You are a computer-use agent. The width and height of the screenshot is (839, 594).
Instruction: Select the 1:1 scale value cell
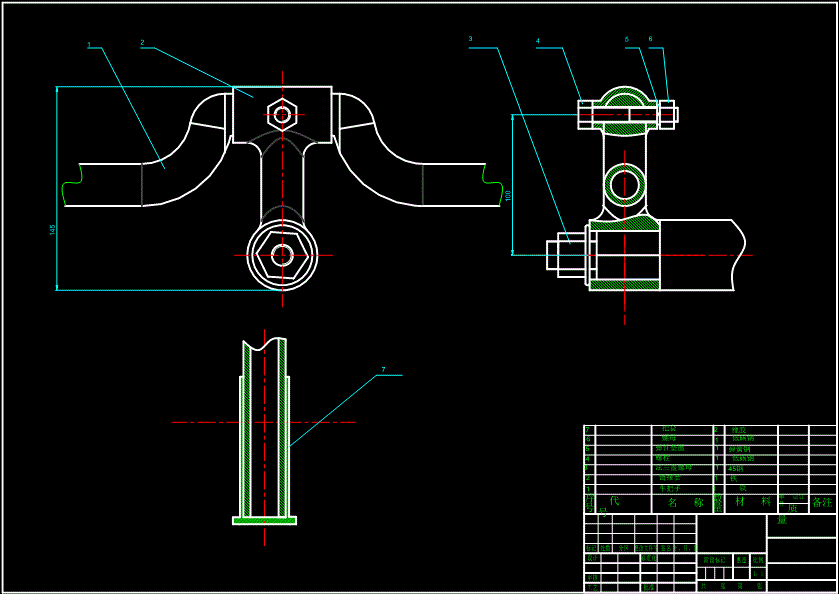coord(758,574)
